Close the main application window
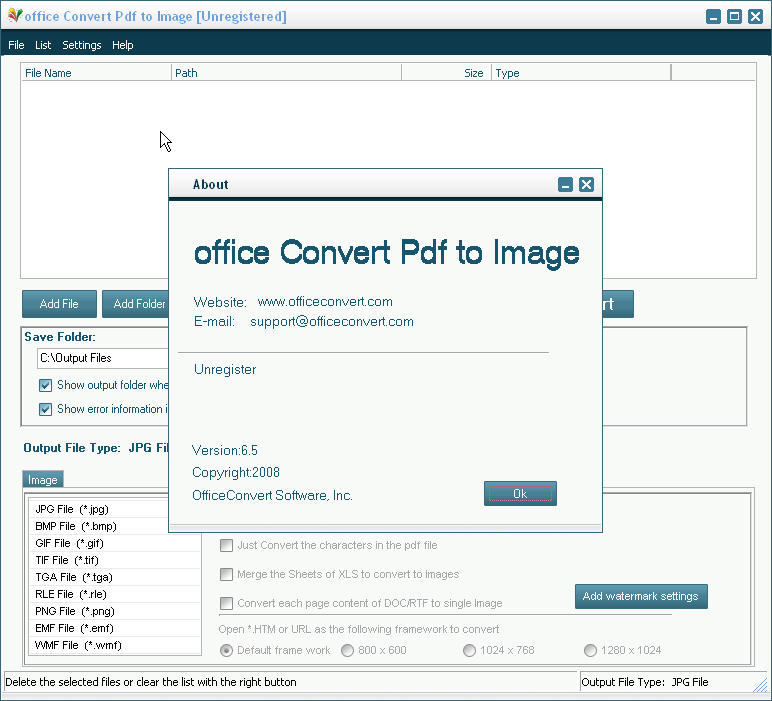772x701 pixels. (x=755, y=16)
